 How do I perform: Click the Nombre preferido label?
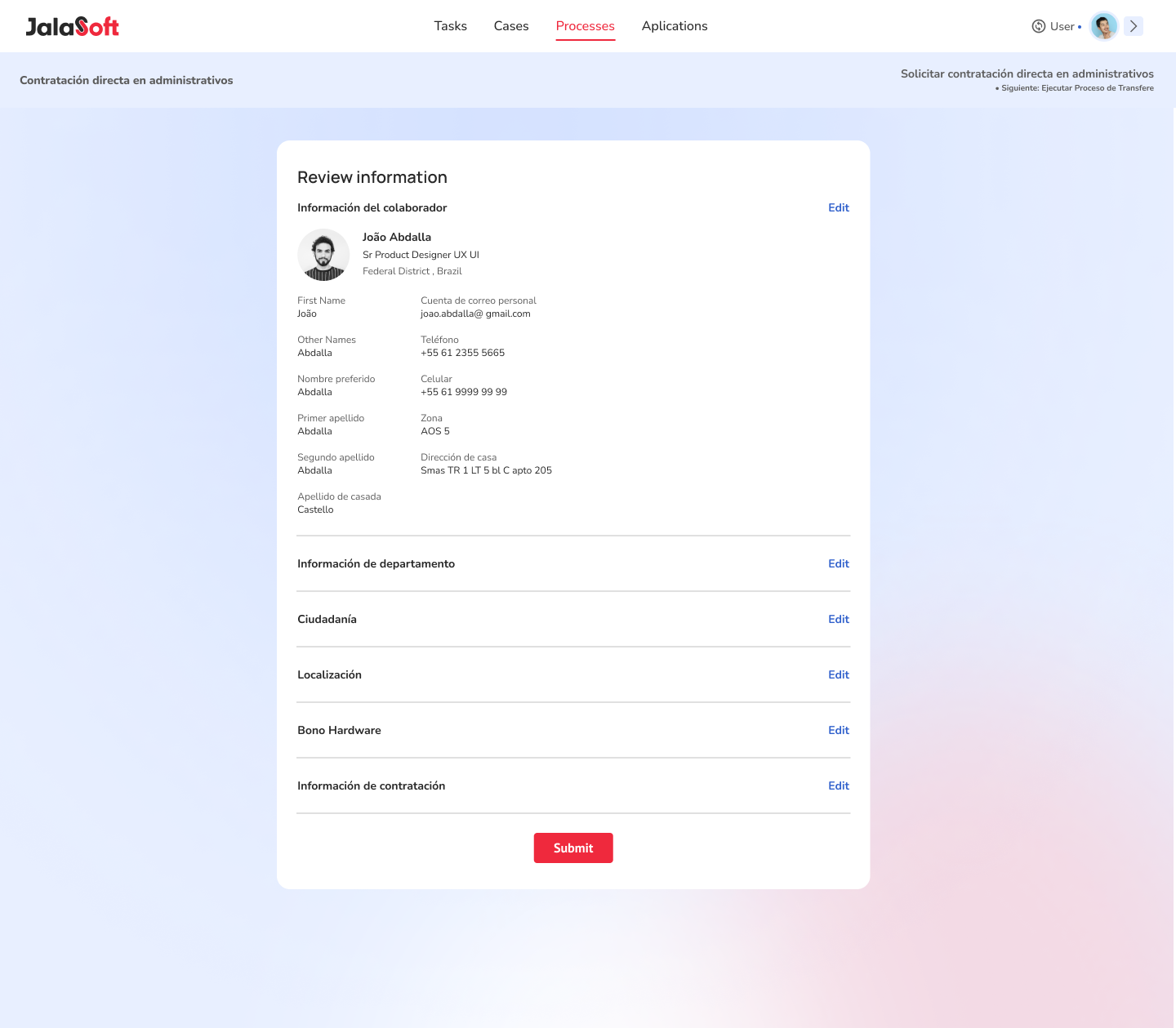click(x=336, y=379)
